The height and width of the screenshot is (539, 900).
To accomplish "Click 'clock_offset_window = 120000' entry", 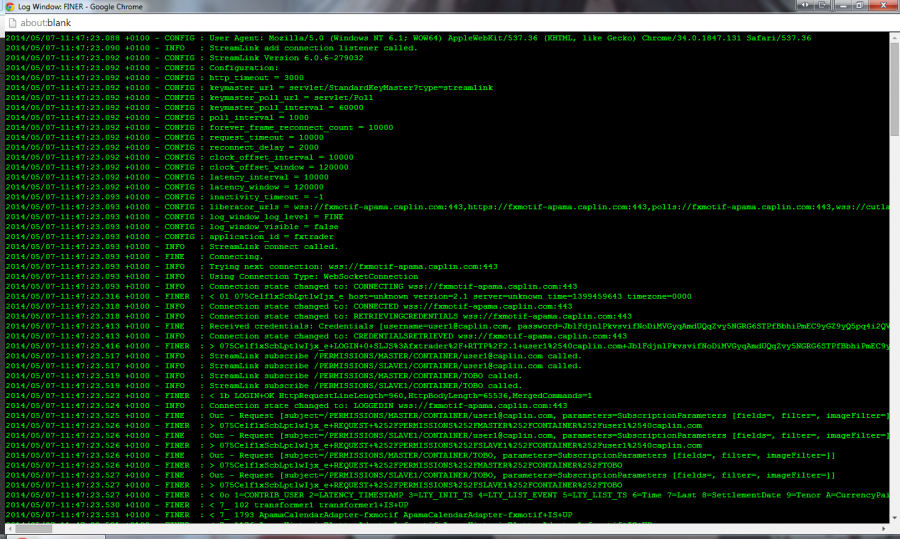I will 177,167.
